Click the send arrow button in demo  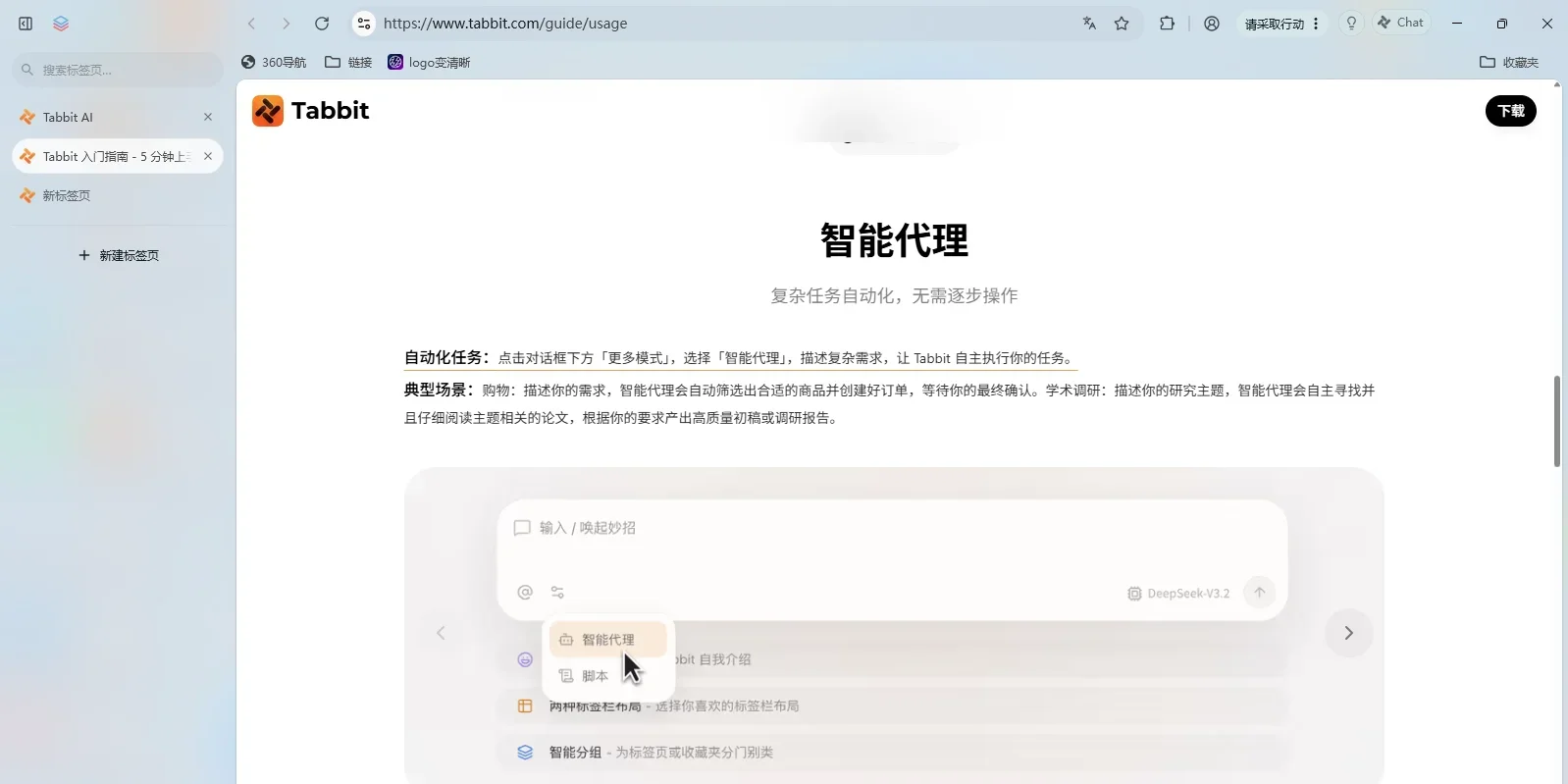(x=1260, y=592)
